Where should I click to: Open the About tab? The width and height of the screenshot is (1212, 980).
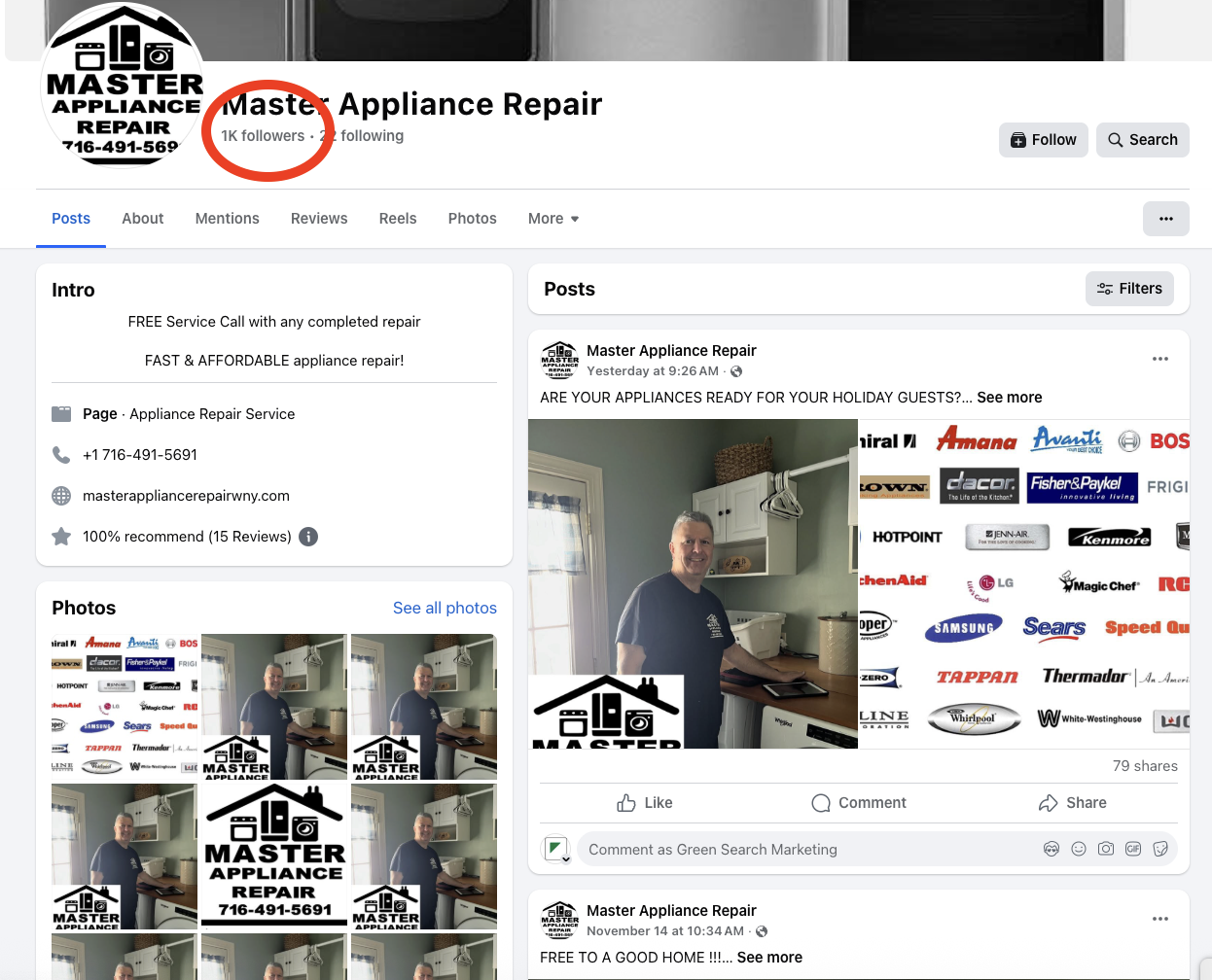[x=143, y=219]
